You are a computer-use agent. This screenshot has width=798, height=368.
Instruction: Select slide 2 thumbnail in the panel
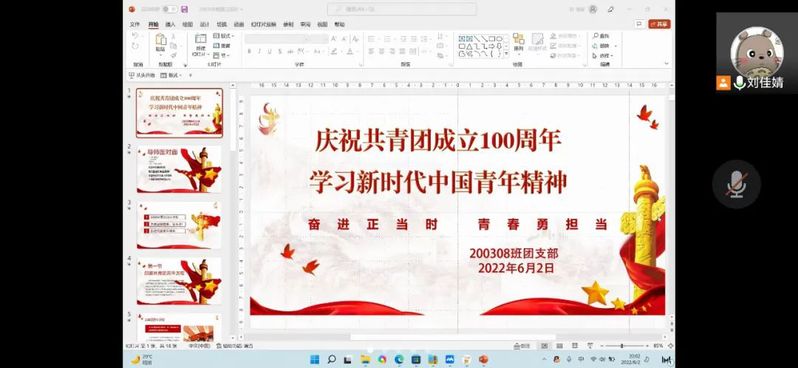click(x=179, y=169)
